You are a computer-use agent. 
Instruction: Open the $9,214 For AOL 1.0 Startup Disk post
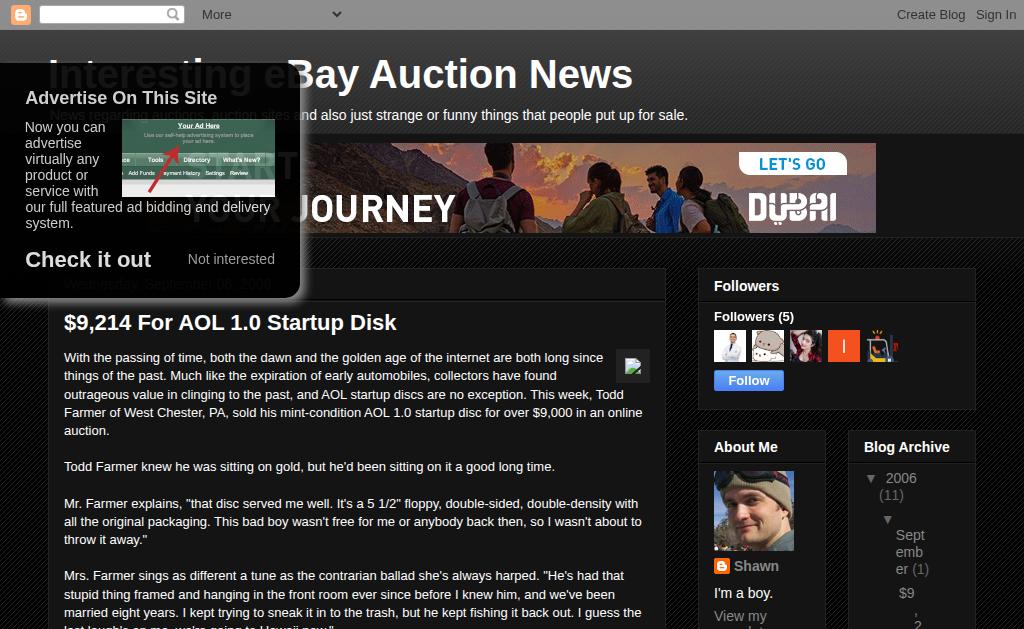click(x=230, y=323)
